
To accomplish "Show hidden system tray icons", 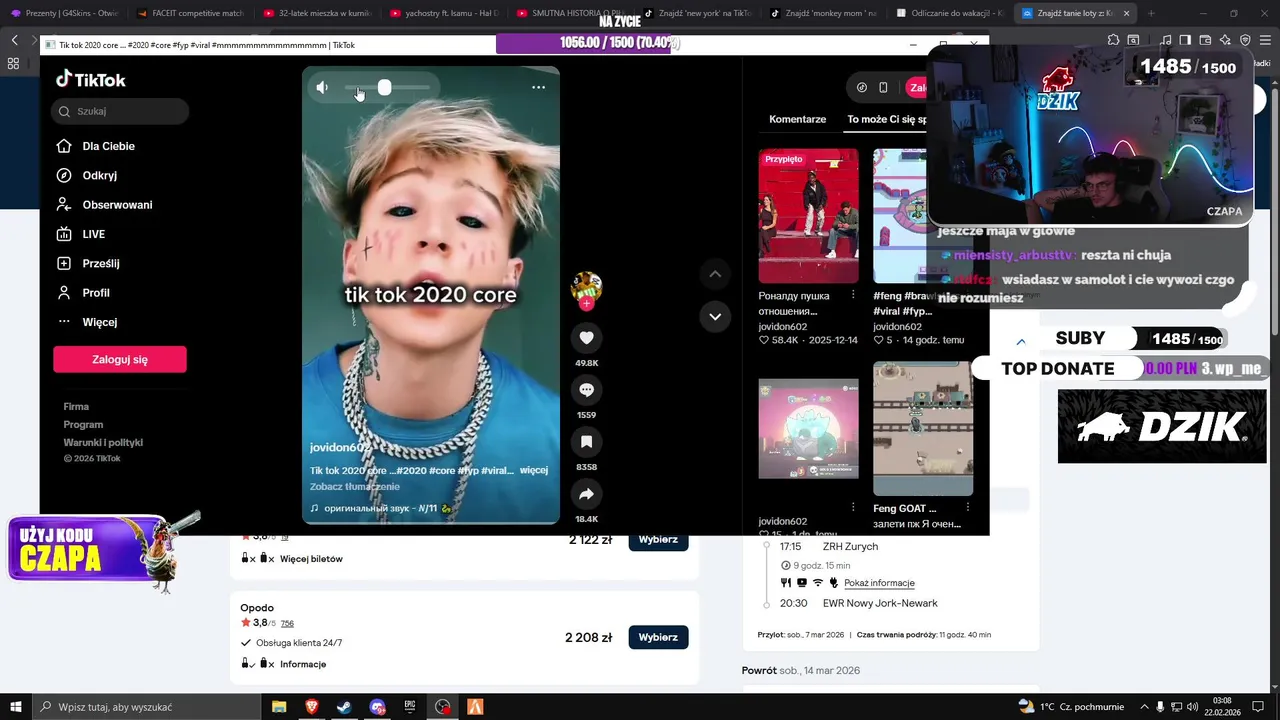I will pyautogui.click(x=1144, y=707).
